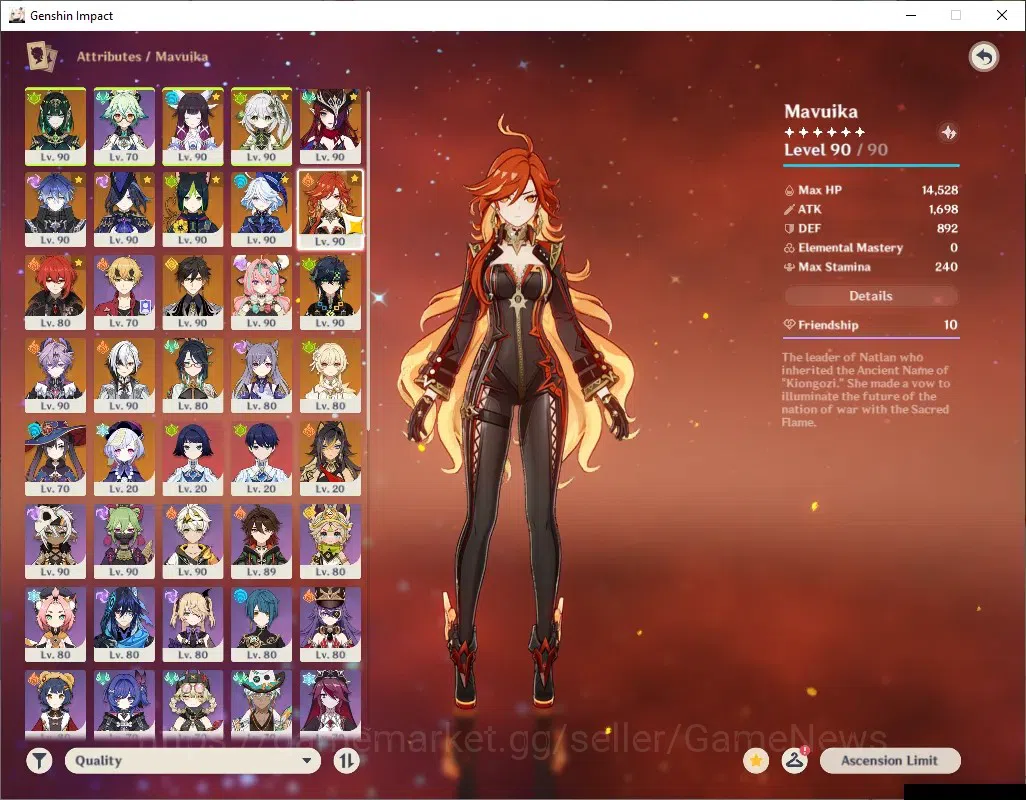Select Mona at Lv. 70
Image resolution: width=1026 pixels, height=800 pixels.
56,459
